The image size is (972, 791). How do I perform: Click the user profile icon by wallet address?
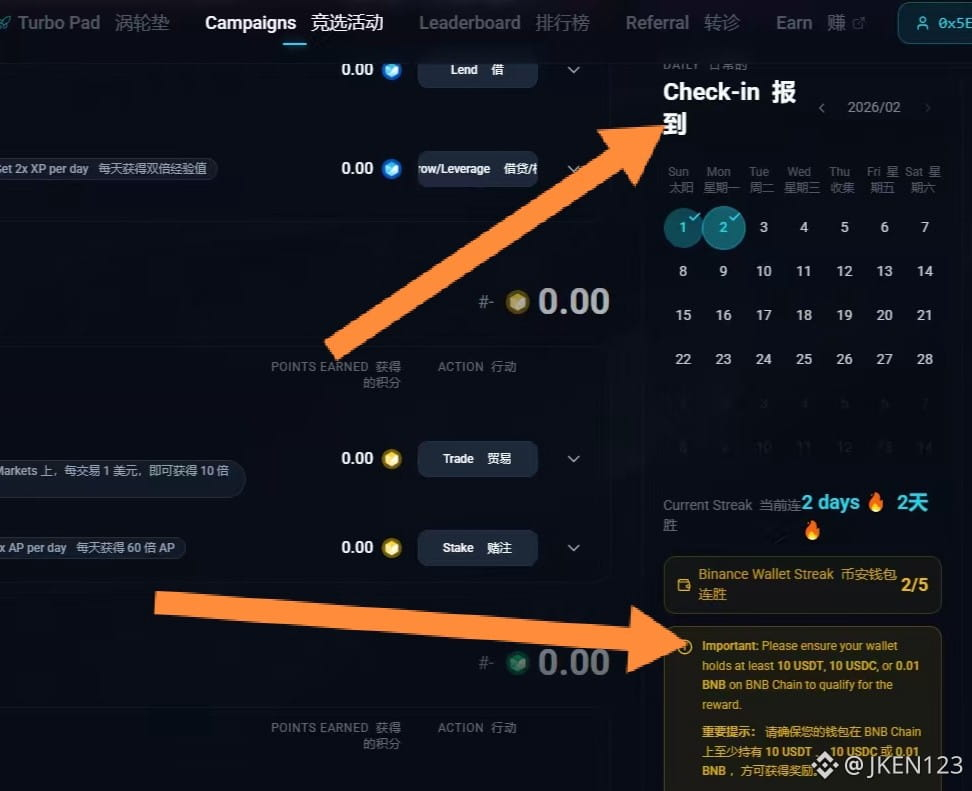tap(922, 24)
